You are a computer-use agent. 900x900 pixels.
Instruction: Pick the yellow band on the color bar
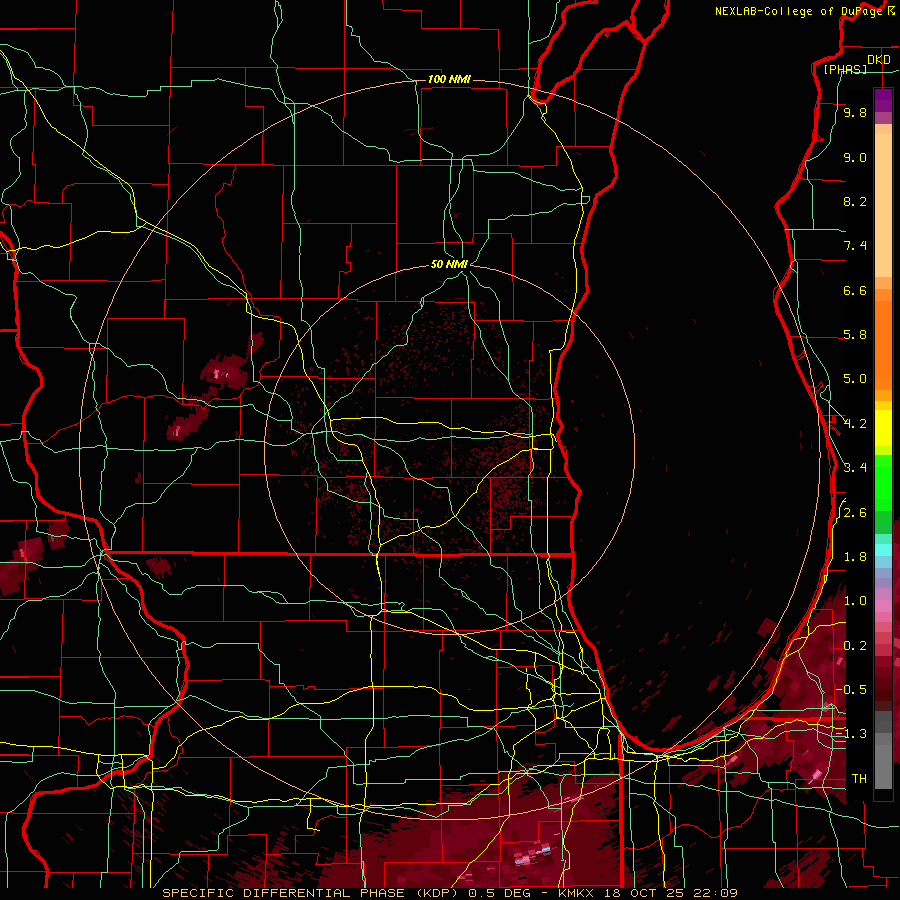(883, 428)
